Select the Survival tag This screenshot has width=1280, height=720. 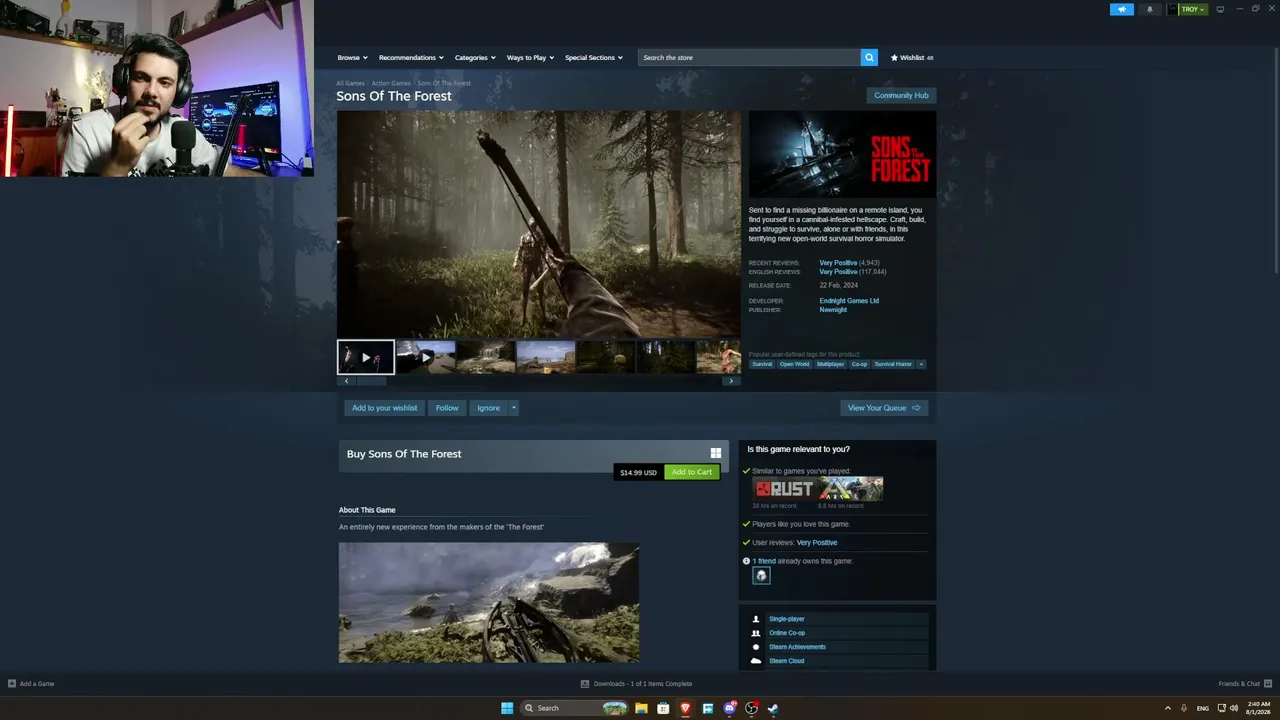click(x=762, y=364)
